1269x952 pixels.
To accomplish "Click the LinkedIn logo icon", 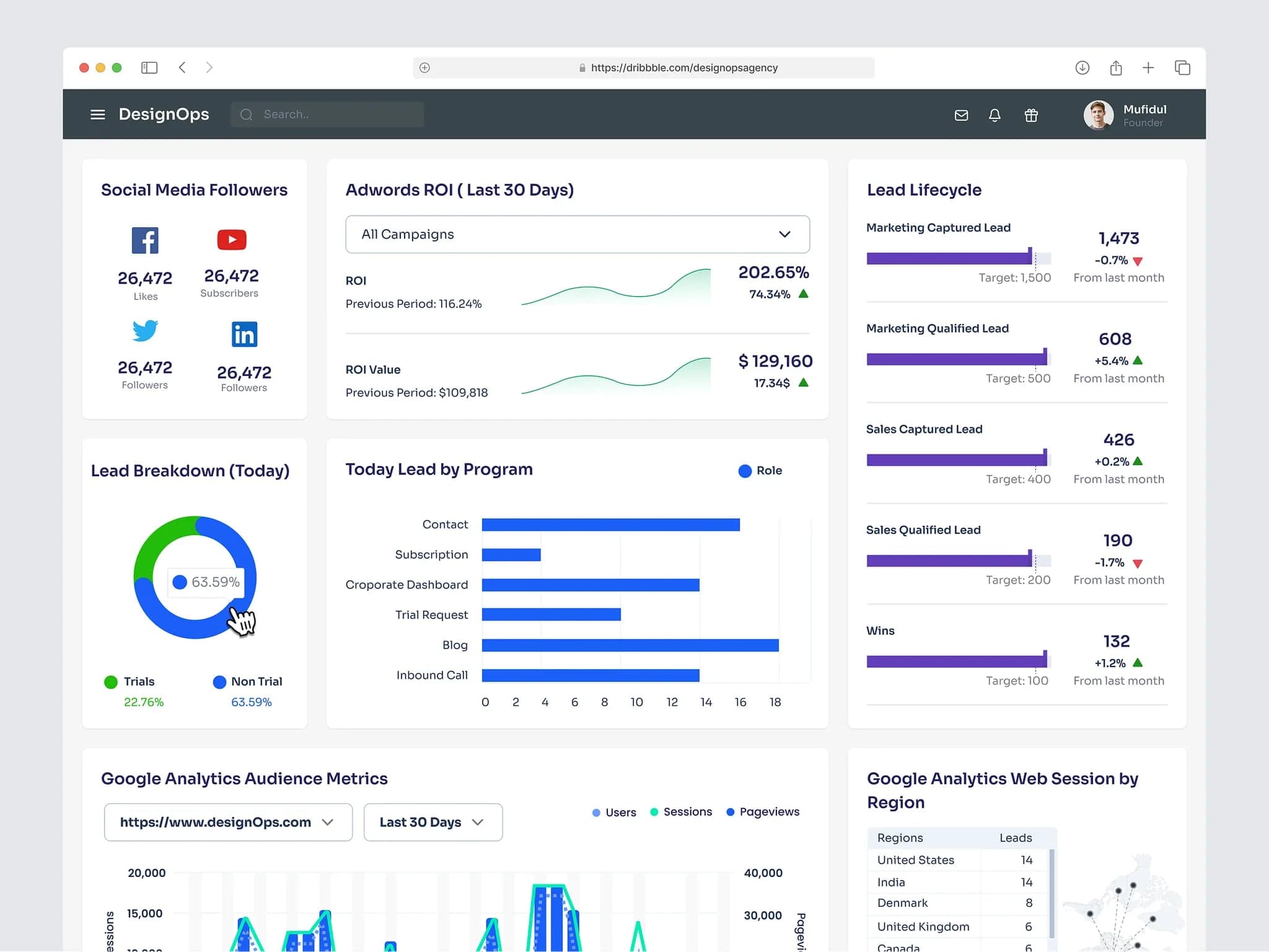I will pos(244,334).
